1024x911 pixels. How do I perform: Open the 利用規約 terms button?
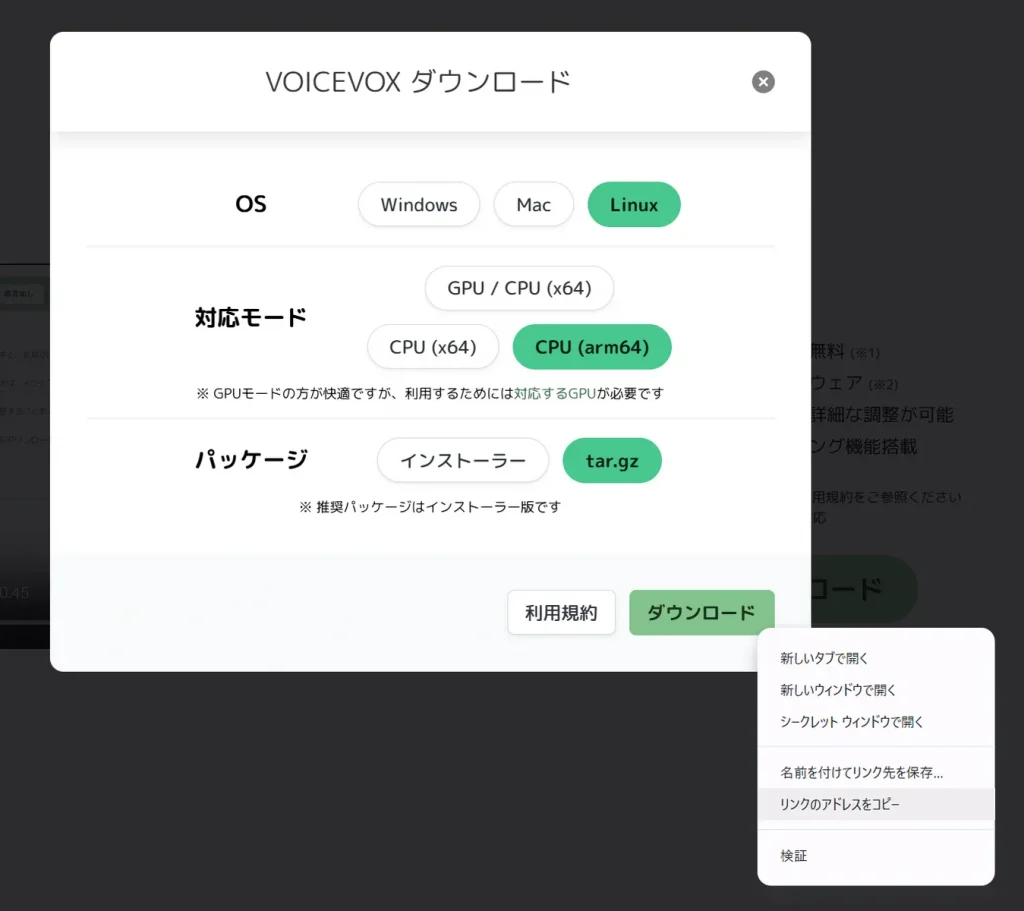tap(562, 613)
